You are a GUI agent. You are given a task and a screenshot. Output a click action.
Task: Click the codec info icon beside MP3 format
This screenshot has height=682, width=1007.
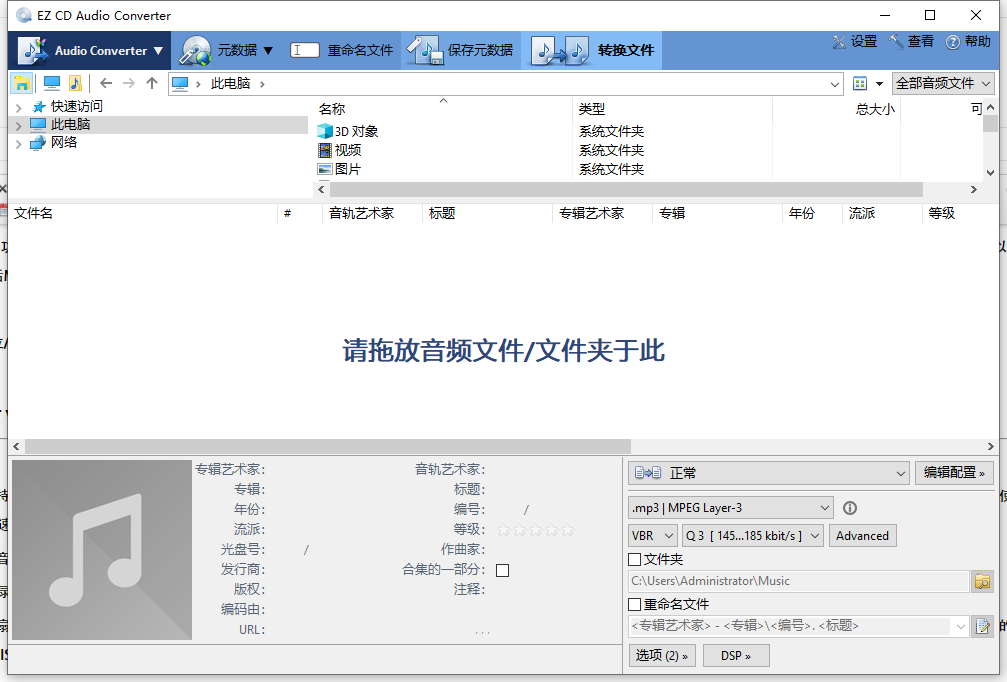(850, 508)
